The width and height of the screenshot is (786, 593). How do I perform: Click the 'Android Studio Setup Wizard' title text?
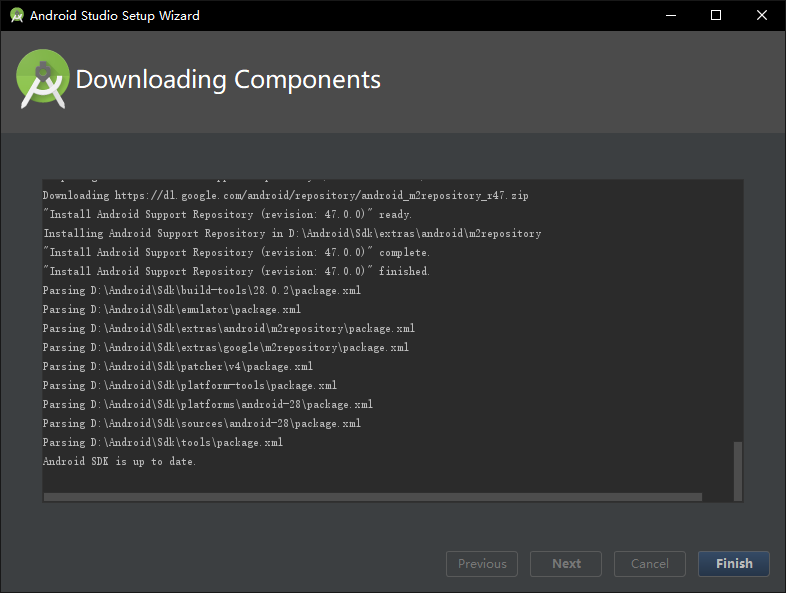coord(114,16)
